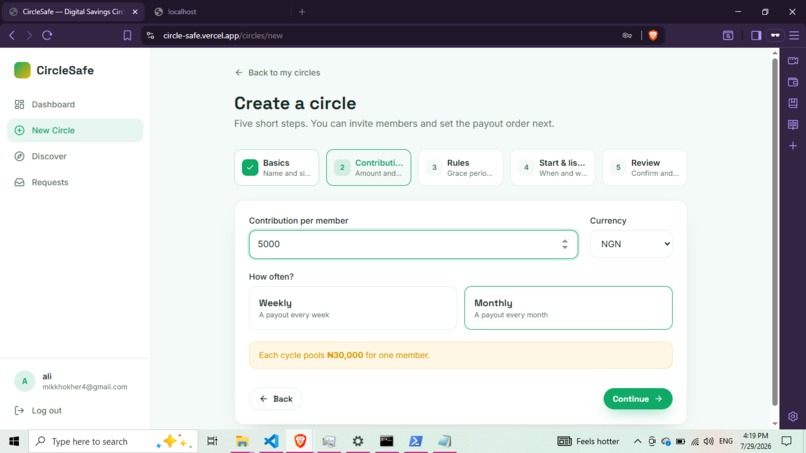Click the site settings icon in address bar
This screenshot has height=453, width=806.
click(x=151, y=35)
